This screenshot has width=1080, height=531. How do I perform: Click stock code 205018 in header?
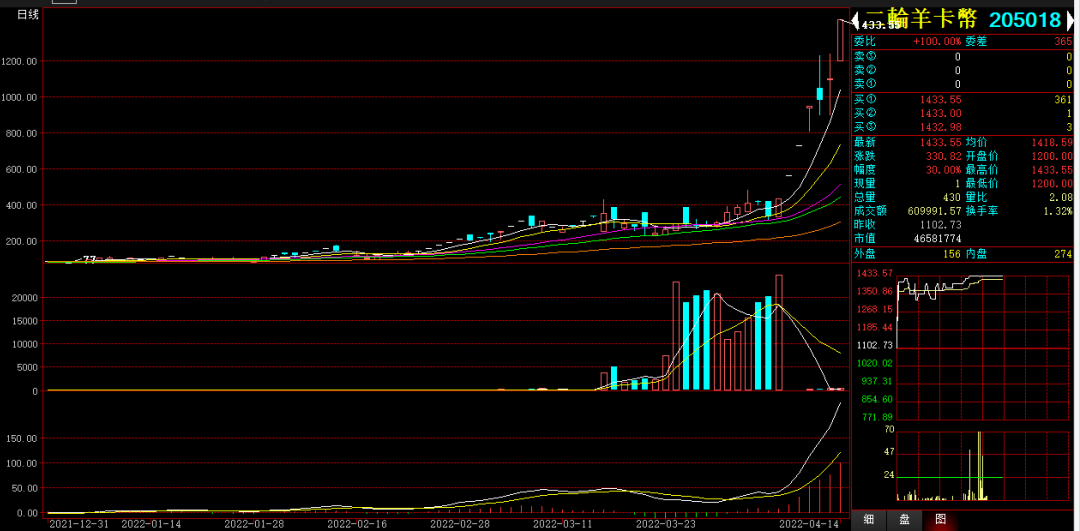[1026, 19]
